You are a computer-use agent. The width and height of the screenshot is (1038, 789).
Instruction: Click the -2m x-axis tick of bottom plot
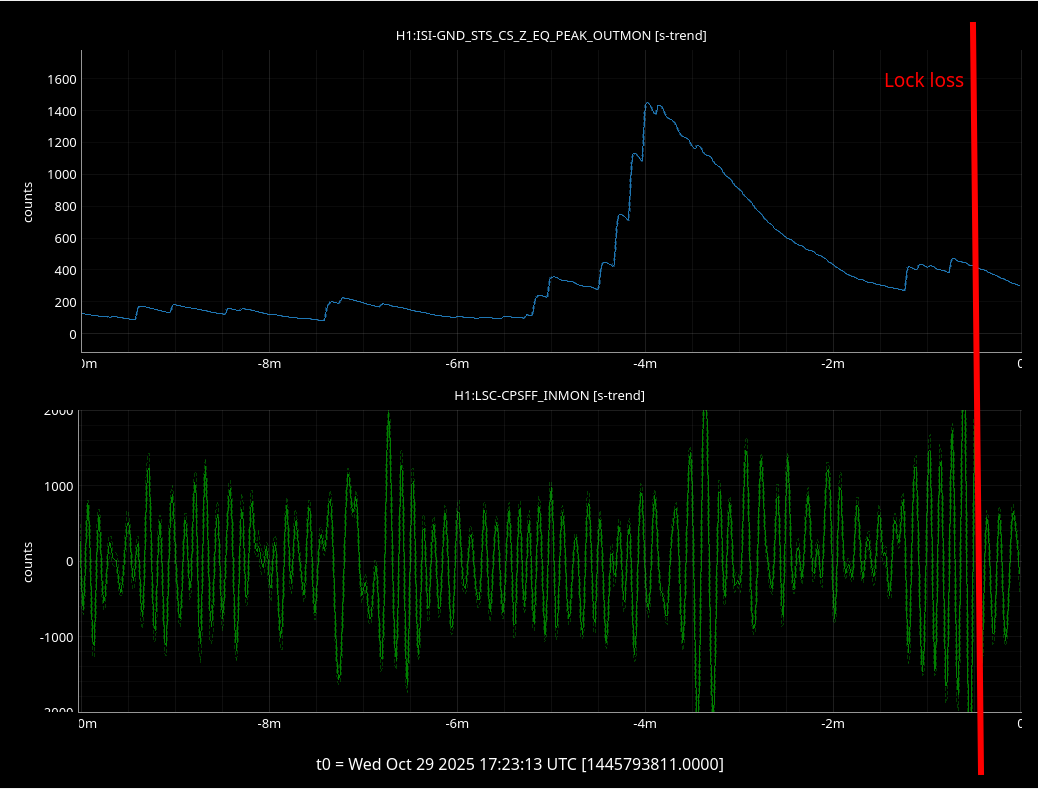(832, 723)
